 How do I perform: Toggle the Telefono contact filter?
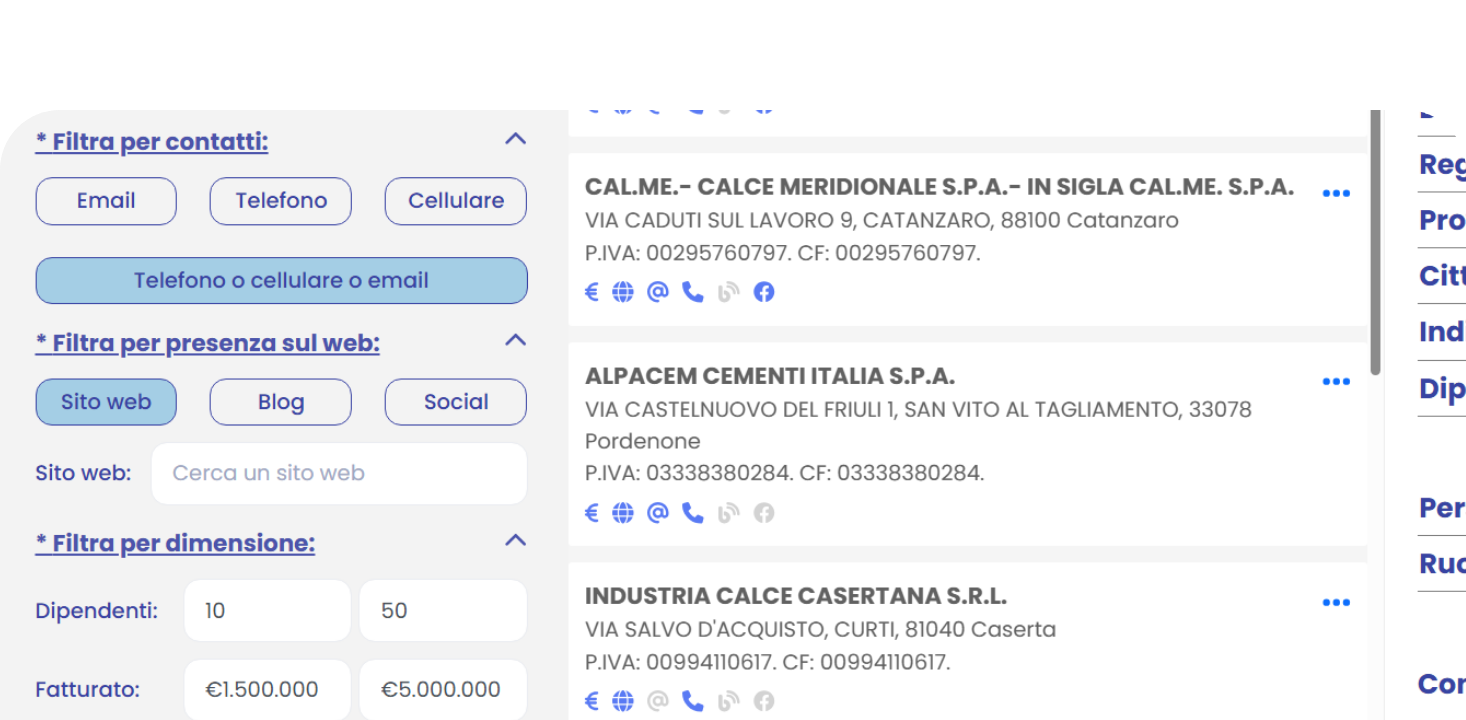(x=281, y=201)
